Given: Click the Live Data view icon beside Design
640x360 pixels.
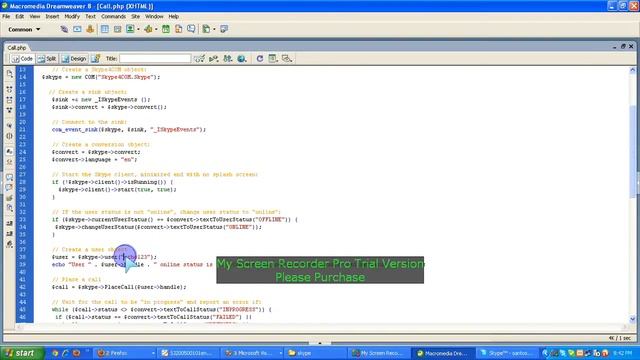Looking at the screenshot, I should tap(96, 59).
